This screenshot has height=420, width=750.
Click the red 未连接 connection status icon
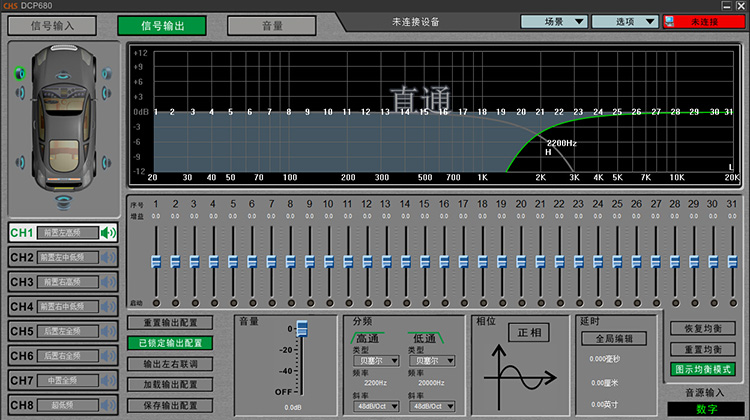pyautogui.click(x=670, y=21)
